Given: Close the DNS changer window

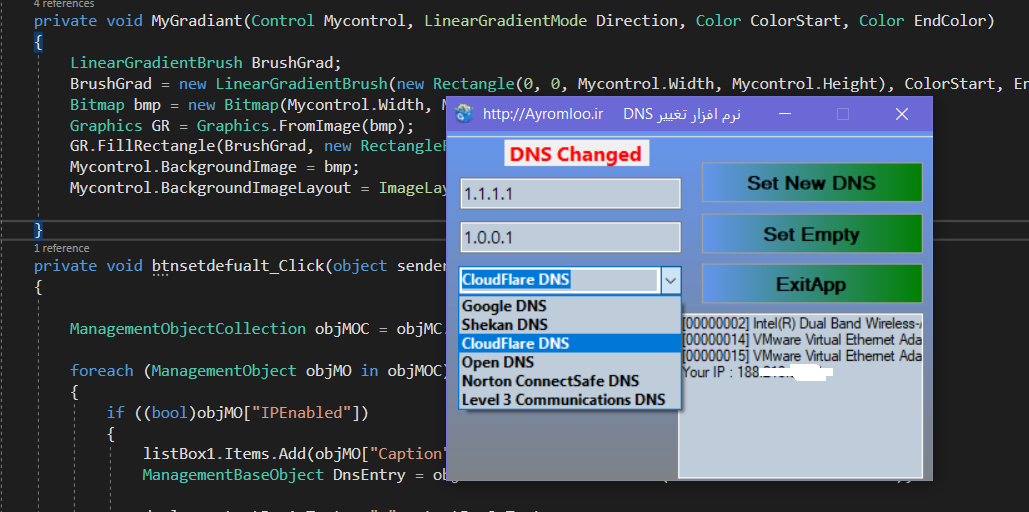Looking at the screenshot, I should tap(902, 114).
